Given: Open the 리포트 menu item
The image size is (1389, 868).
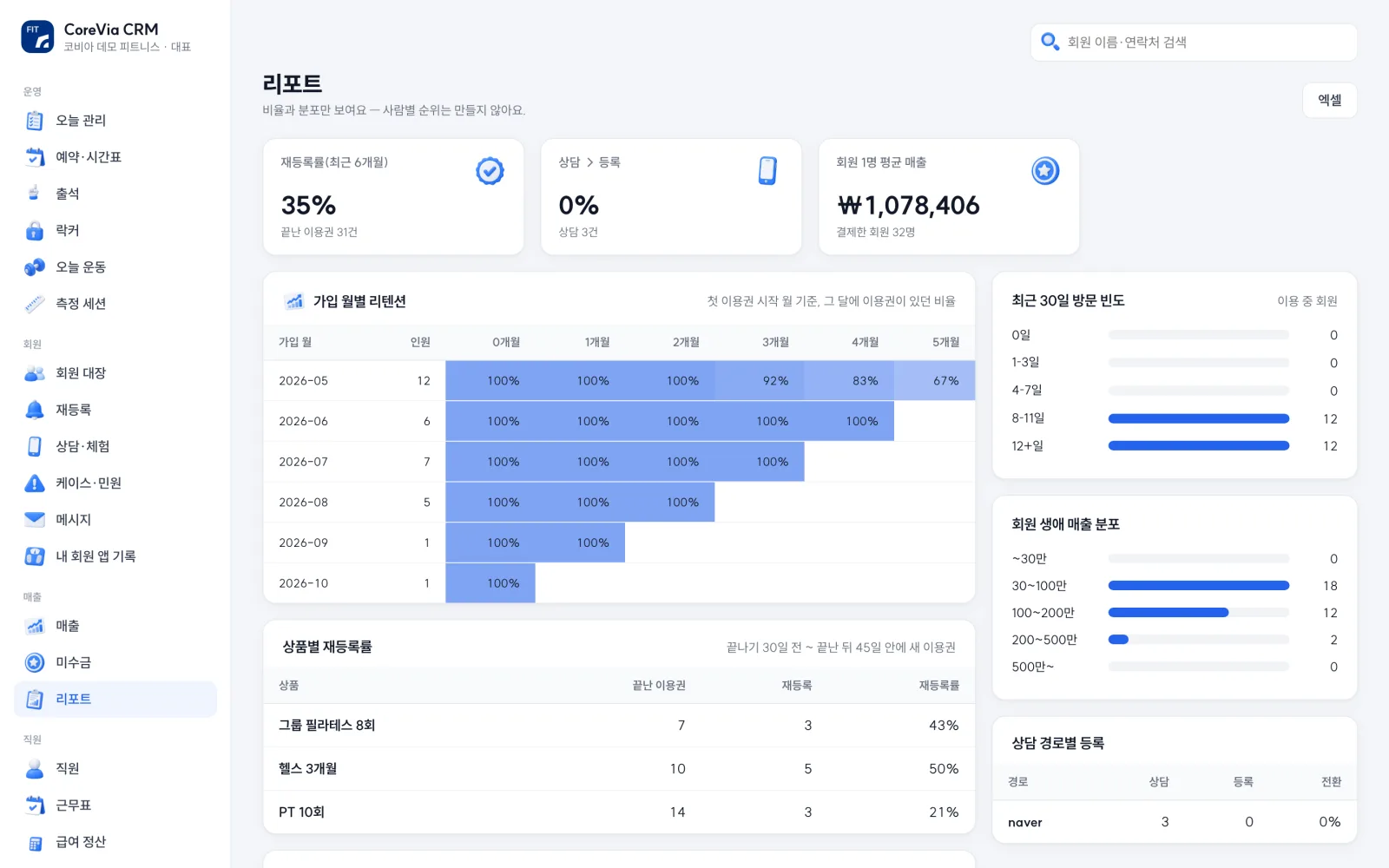Looking at the screenshot, I should [115, 700].
